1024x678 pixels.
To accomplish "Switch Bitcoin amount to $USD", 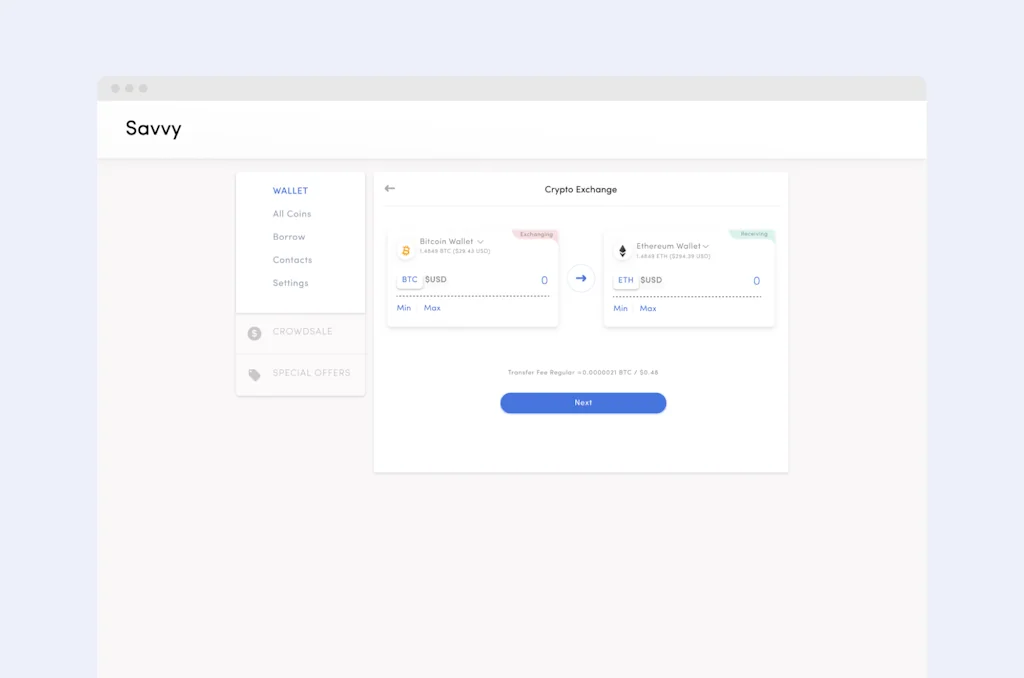I will [436, 280].
